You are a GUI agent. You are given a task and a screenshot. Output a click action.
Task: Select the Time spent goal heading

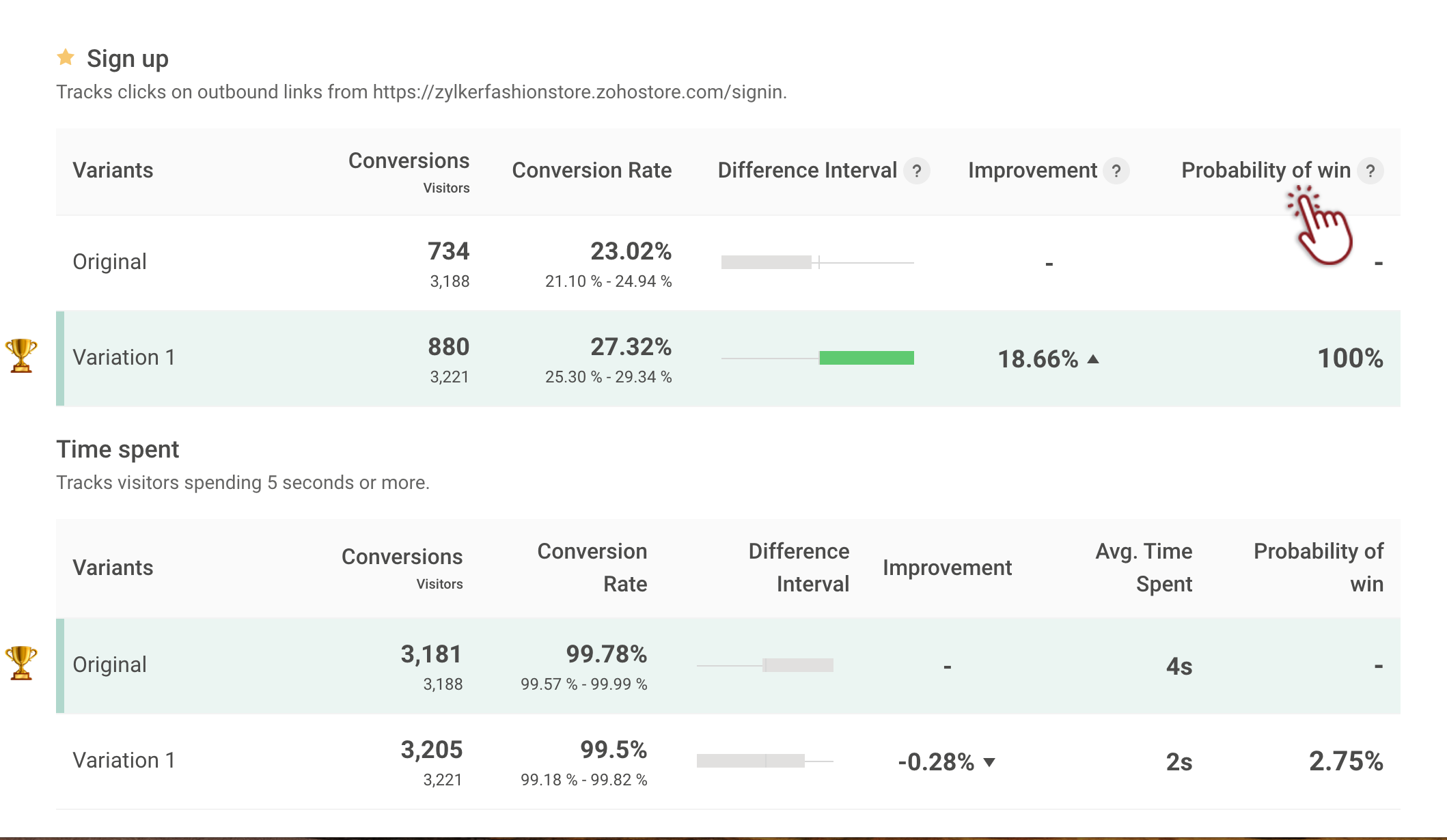pyautogui.click(x=118, y=449)
